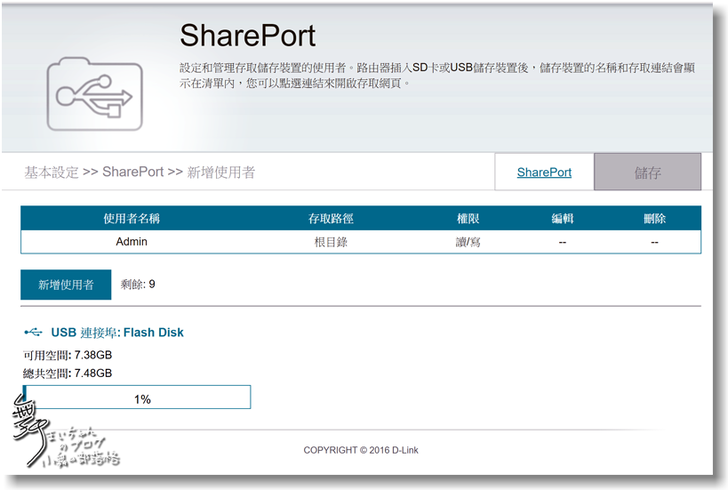Click the 存取路徑 column header
The width and height of the screenshot is (728, 490).
(x=331, y=218)
